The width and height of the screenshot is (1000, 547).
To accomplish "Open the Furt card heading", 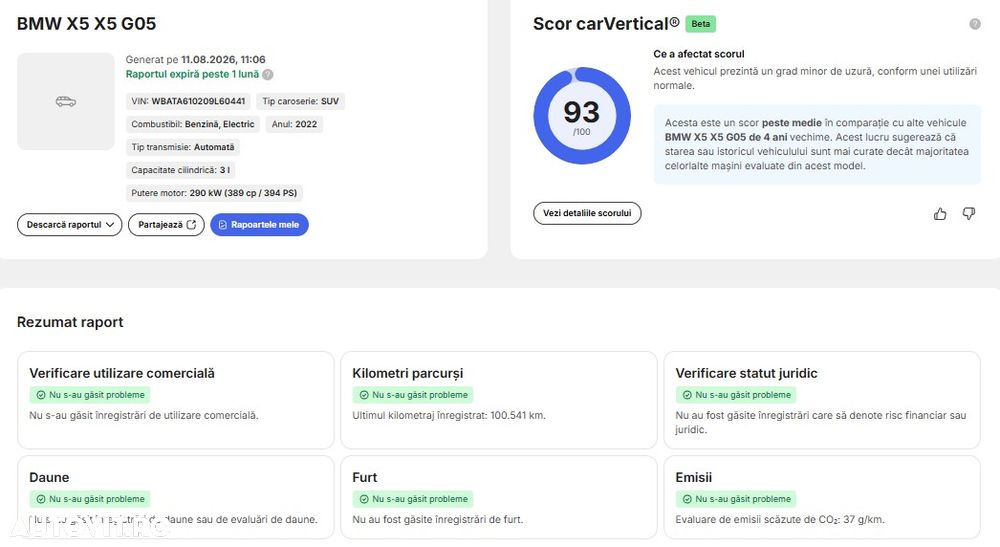I will click(364, 477).
